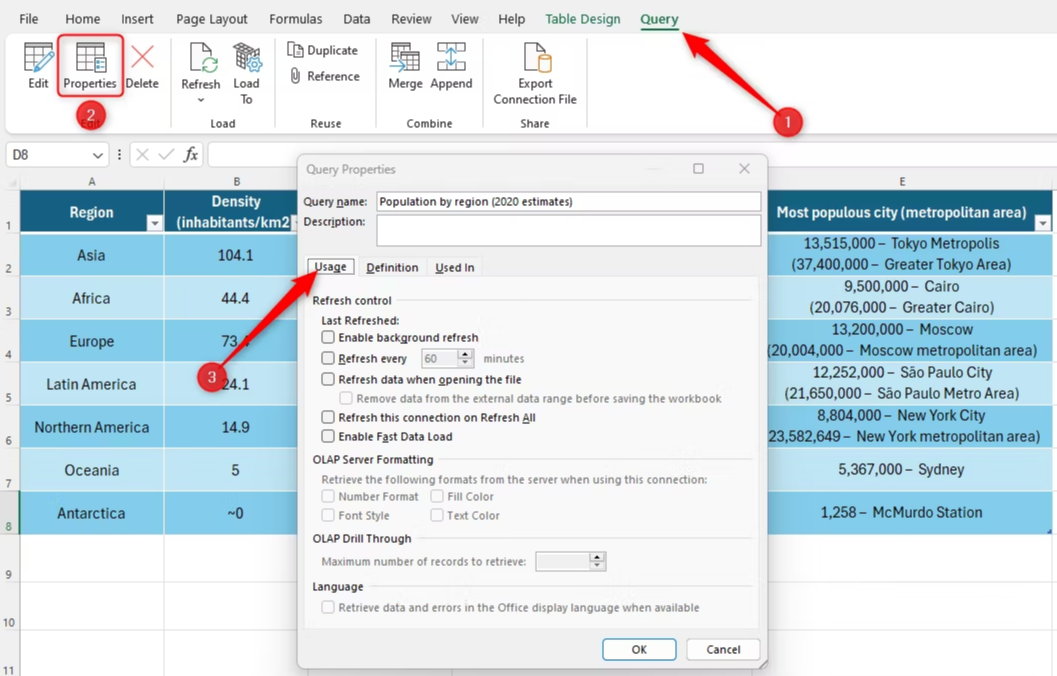Select the Oceania cell
1057x676 pixels.
[92, 470]
